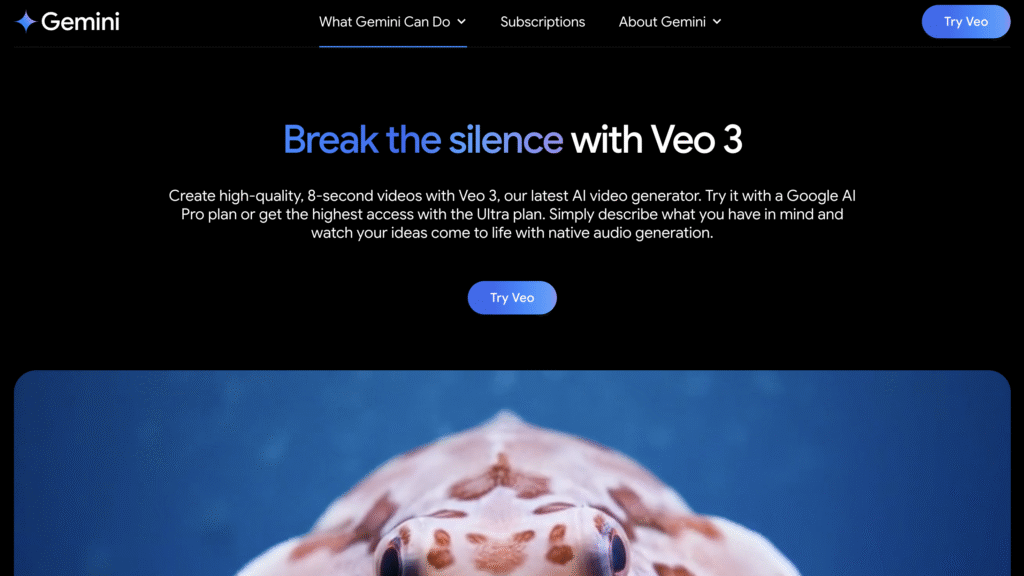Go to the Subscriptions page
The width and height of the screenshot is (1024, 576).
(543, 22)
